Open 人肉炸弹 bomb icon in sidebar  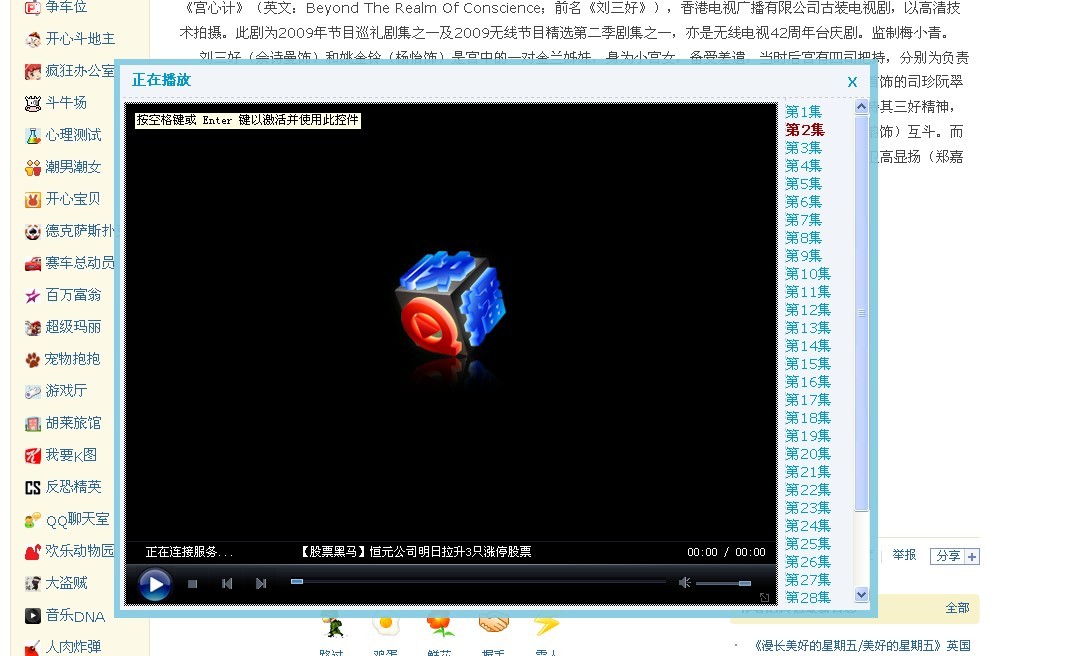(32, 648)
